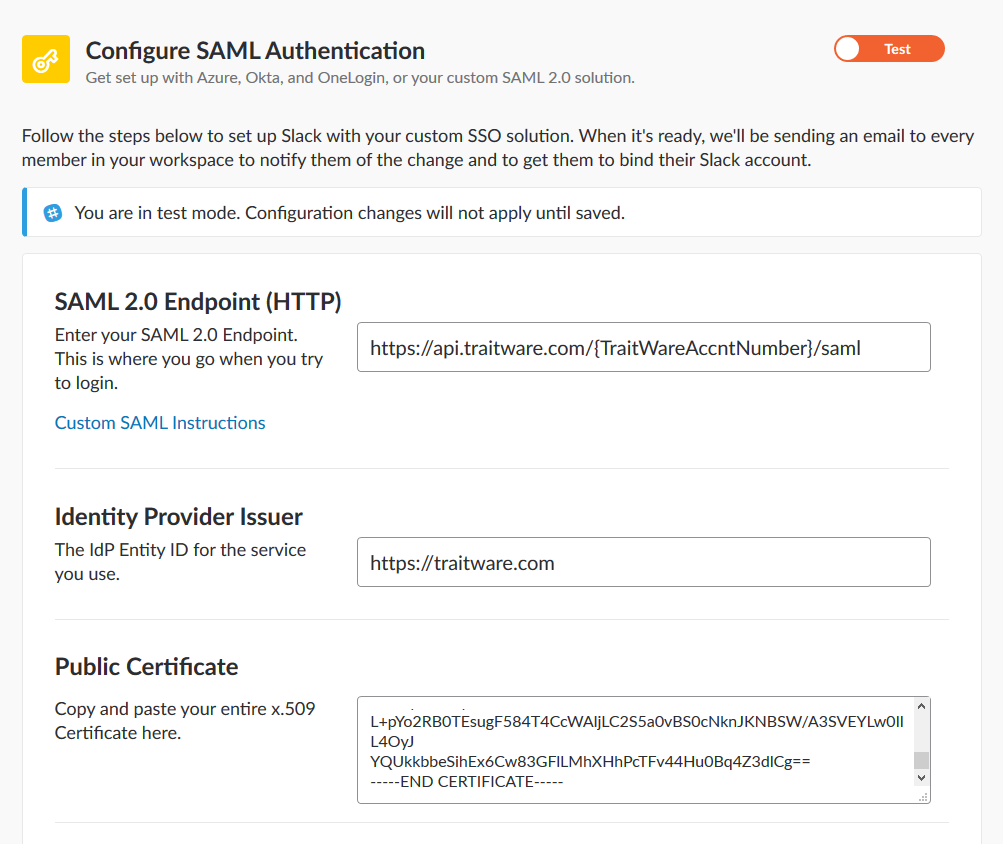Click the certificate textarea resize handle
Screen dimensions: 1003x844
pyautogui.click(x=923, y=797)
